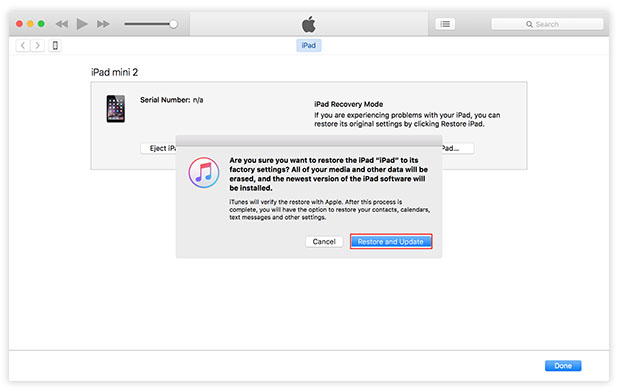Click the Done button
This screenshot has width=622, height=392.
[x=563, y=366]
